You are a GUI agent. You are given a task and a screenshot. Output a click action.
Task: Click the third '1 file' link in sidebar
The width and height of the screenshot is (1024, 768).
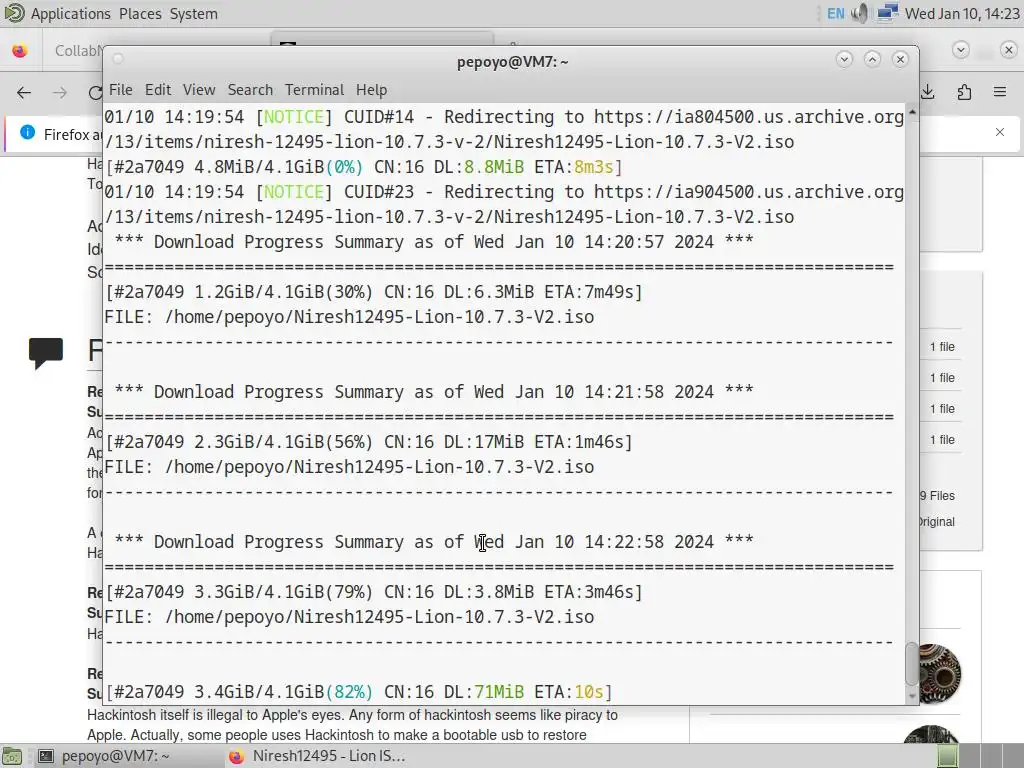point(942,409)
